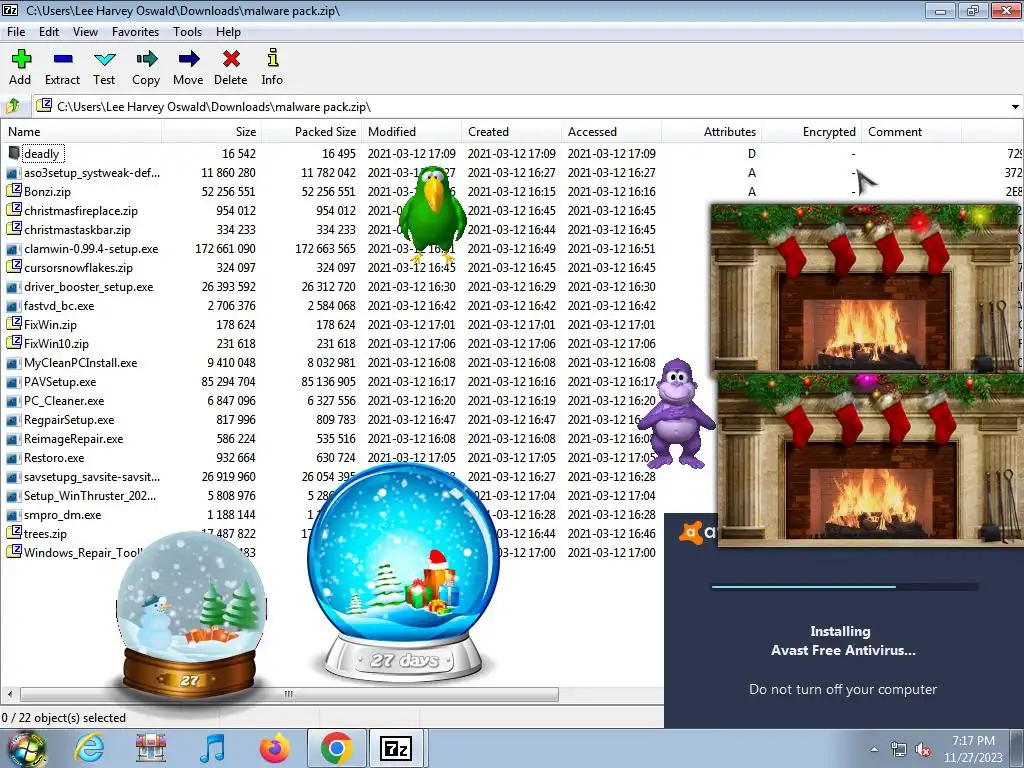This screenshot has height=768, width=1024.
Task: Click the horizontal scrollbar thumb
Action: click(x=289, y=694)
